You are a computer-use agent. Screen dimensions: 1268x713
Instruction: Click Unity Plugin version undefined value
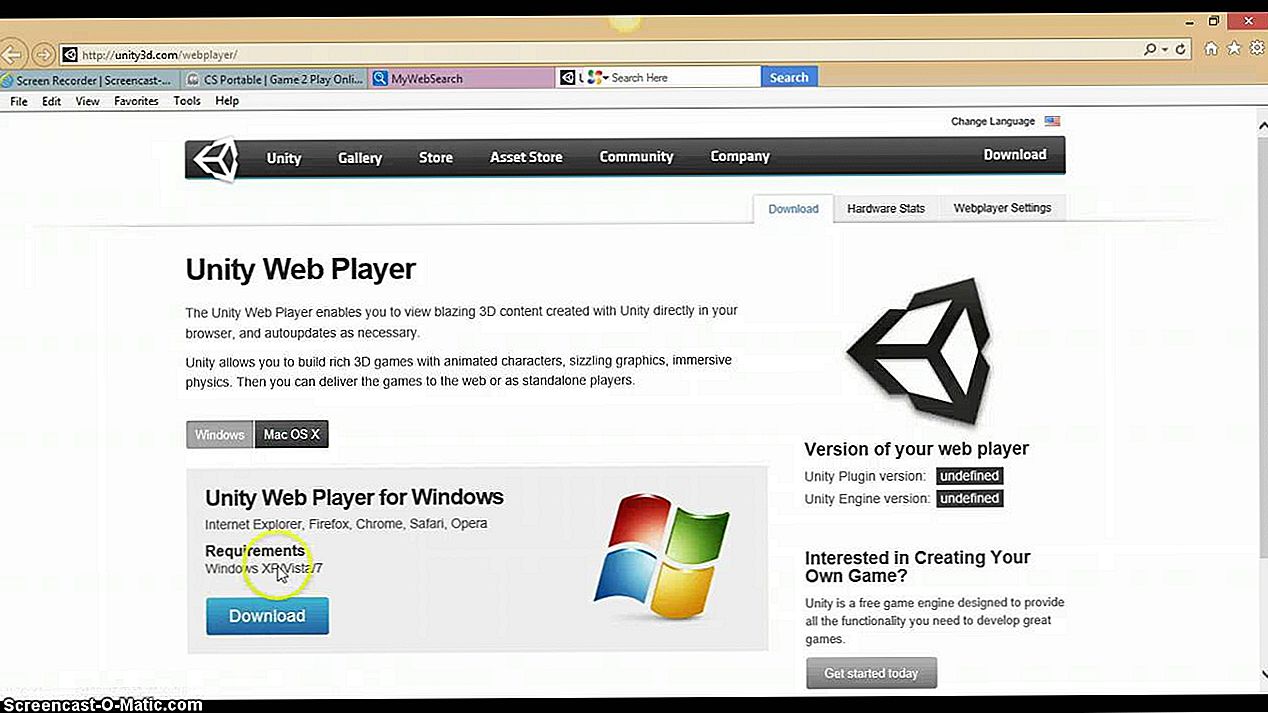point(969,476)
